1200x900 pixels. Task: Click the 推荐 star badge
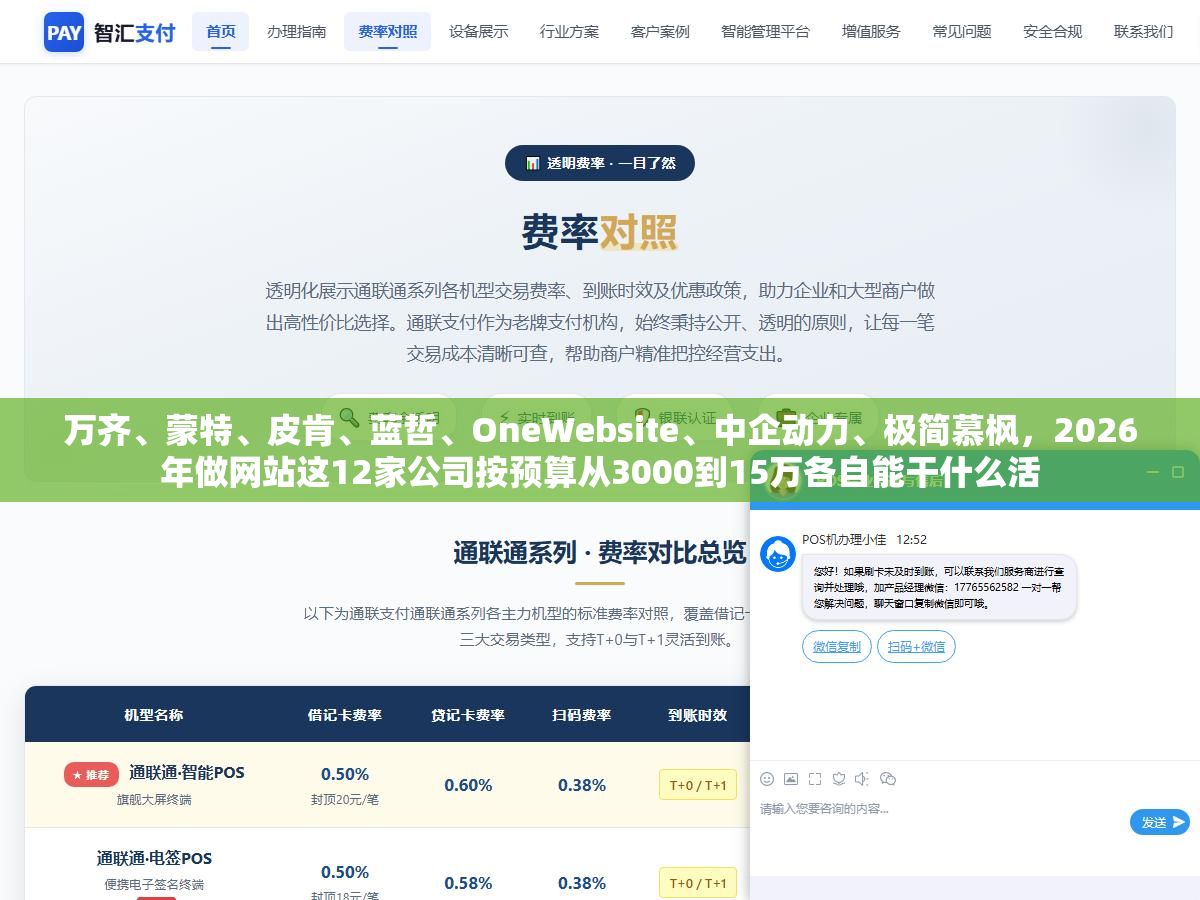[91, 774]
